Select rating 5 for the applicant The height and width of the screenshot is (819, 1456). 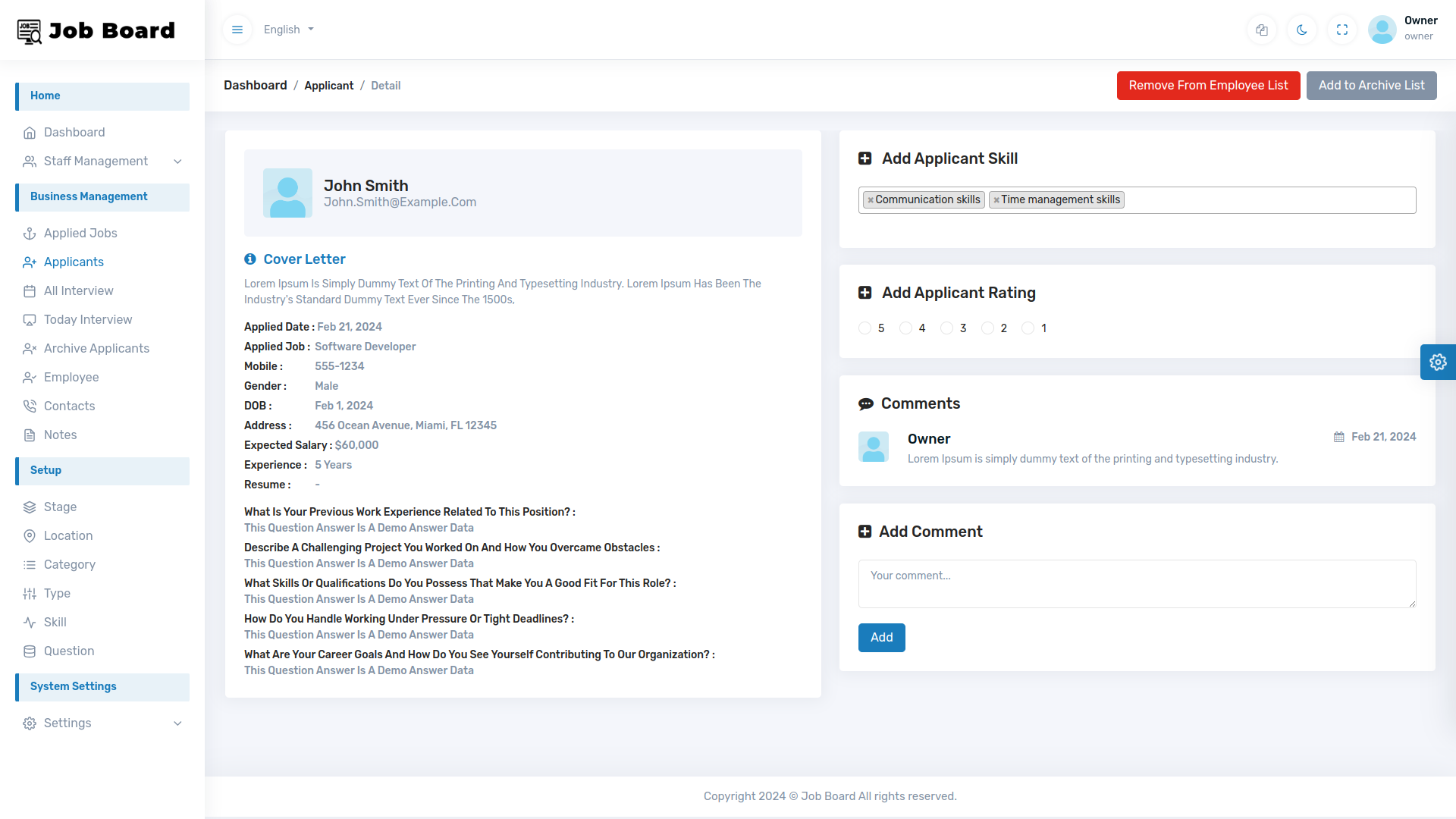[864, 328]
